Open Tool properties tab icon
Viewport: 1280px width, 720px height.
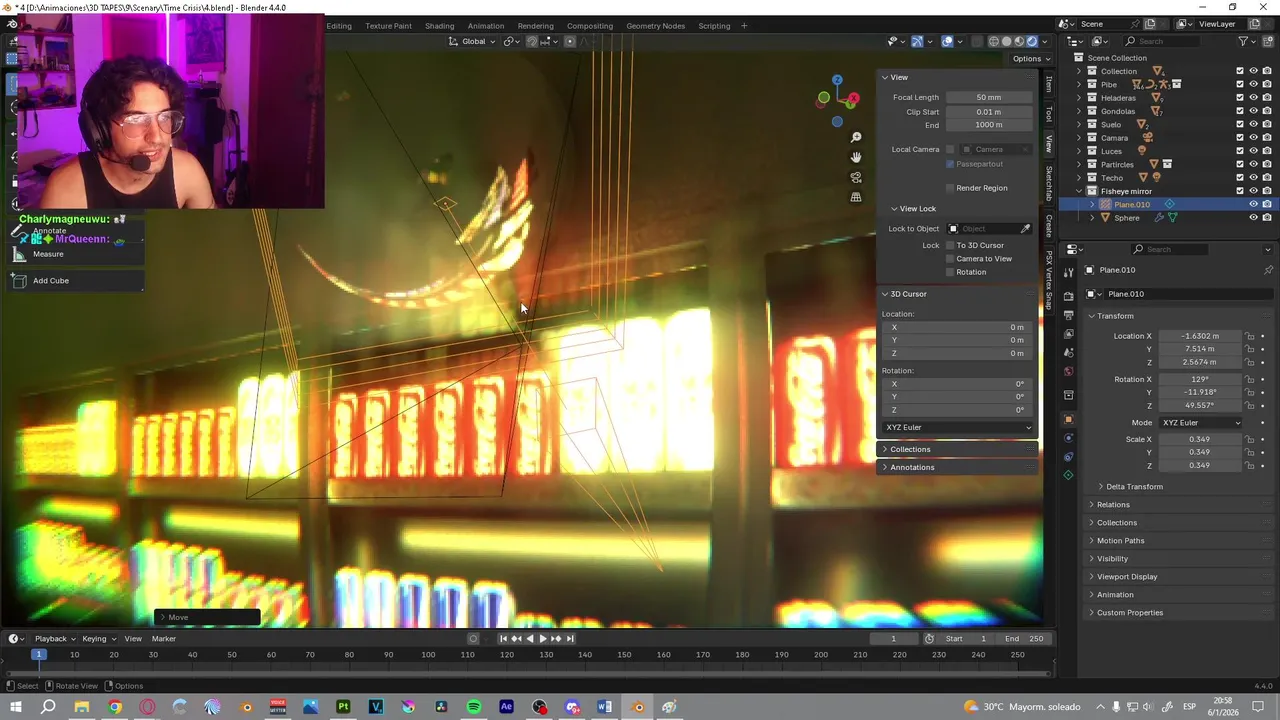[x=1068, y=272]
